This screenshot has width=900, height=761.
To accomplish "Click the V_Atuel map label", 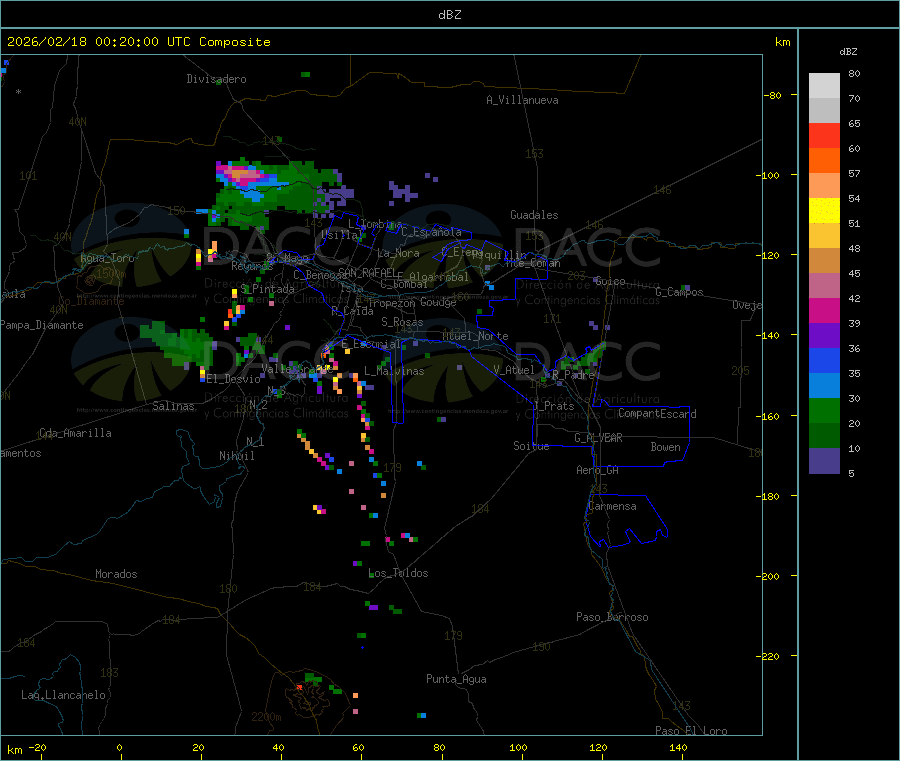I will (514, 370).
